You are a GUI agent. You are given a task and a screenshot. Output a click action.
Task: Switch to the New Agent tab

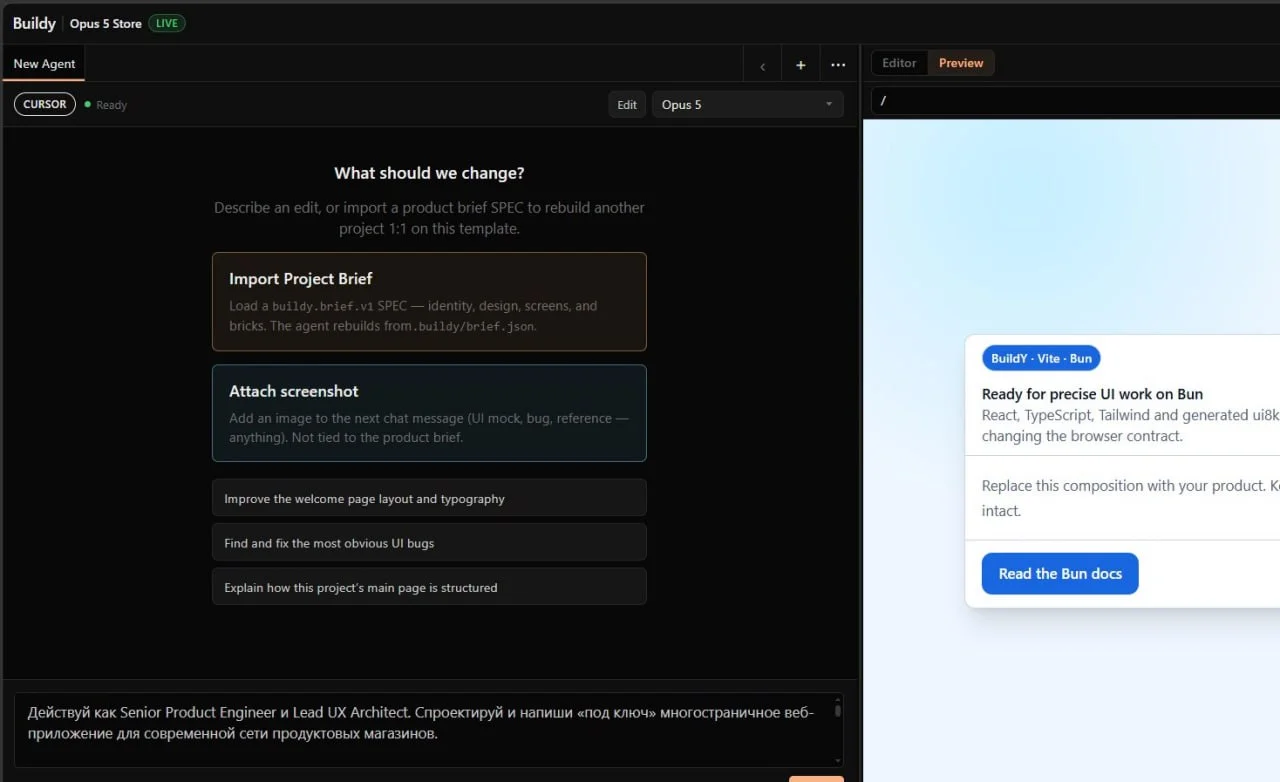coord(44,63)
